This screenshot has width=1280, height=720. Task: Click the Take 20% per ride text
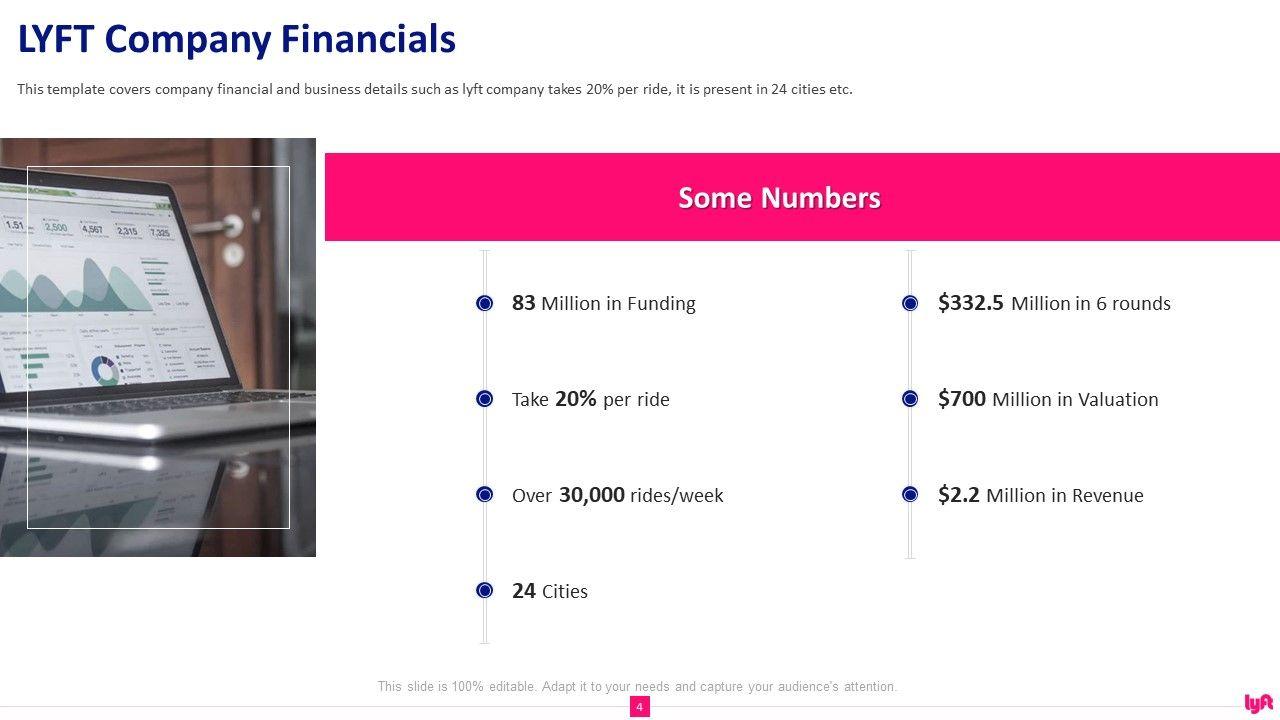(x=590, y=399)
